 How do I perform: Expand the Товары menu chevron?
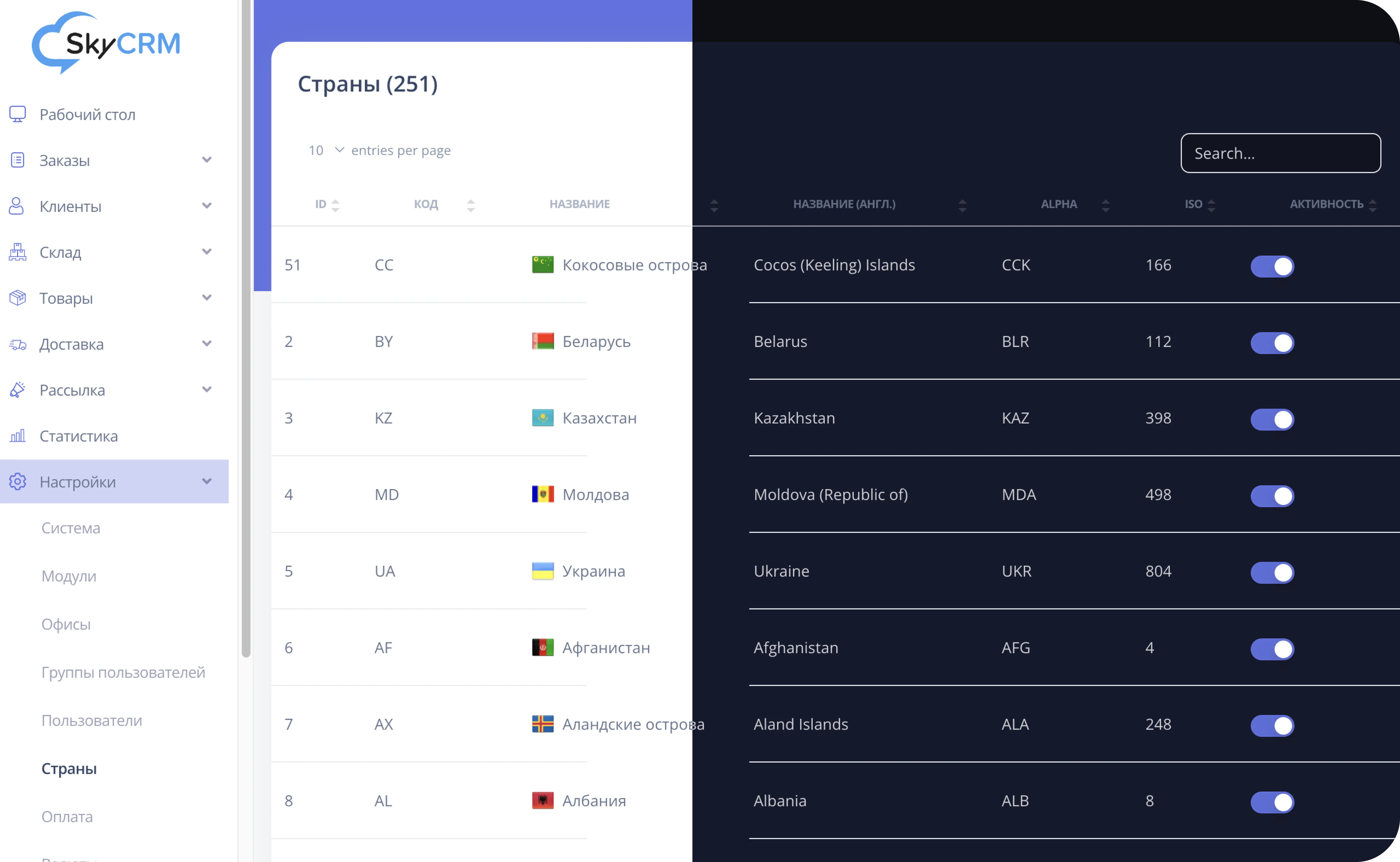click(x=207, y=298)
